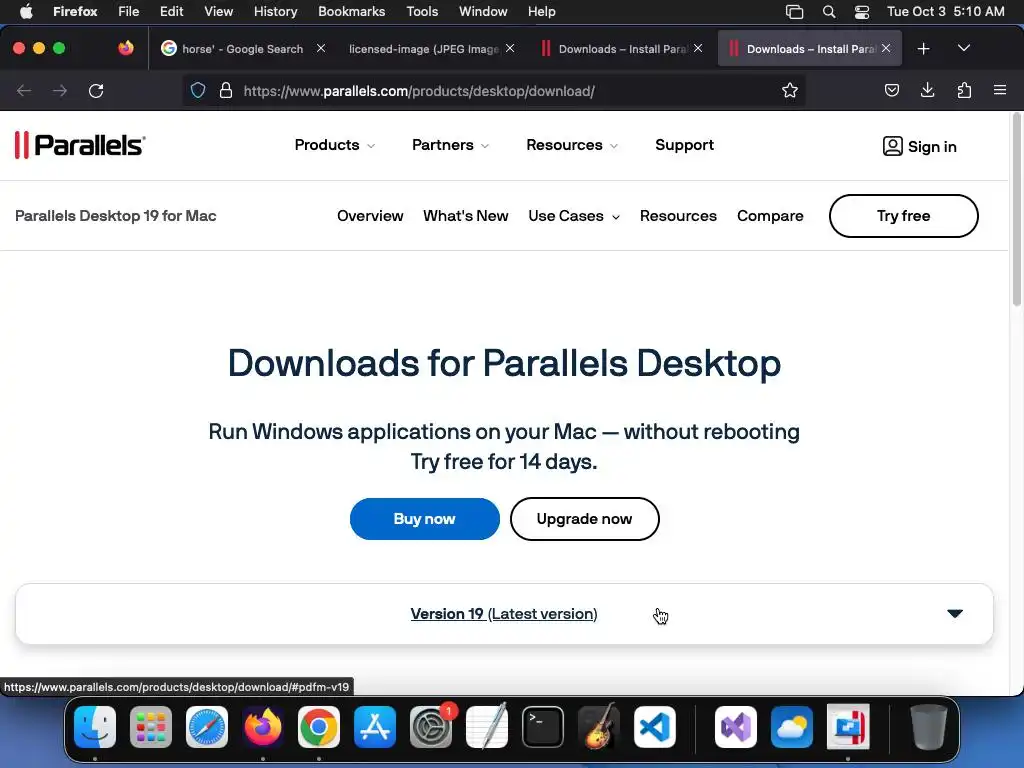Open the File menu
Screen dimensions: 1024x768
128,12
